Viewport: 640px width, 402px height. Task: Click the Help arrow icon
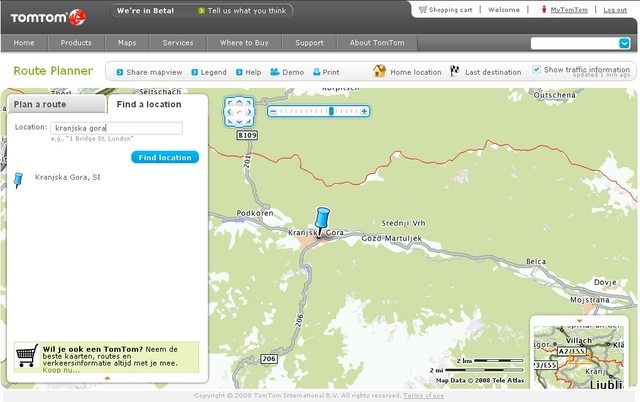pos(239,72)
